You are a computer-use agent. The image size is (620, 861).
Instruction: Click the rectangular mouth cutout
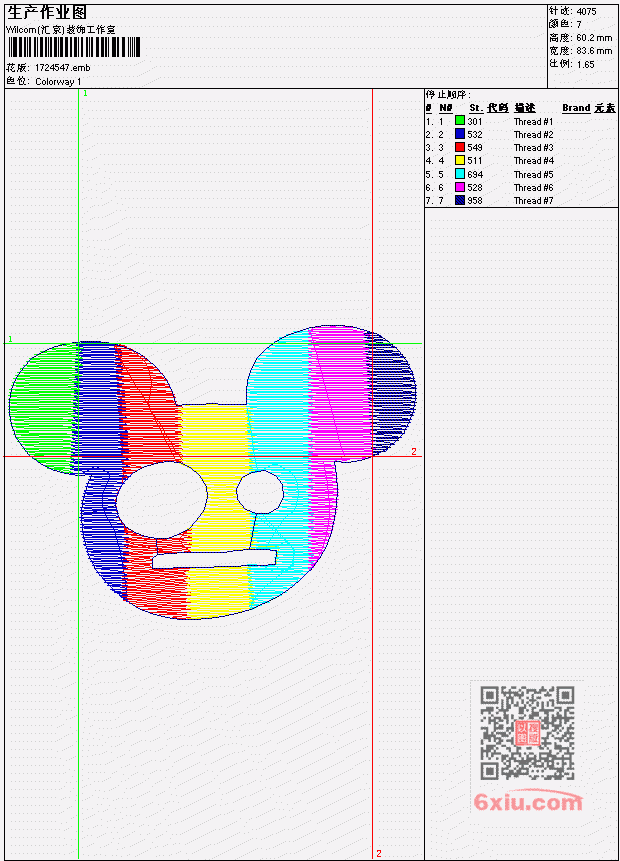coord(214,560)
